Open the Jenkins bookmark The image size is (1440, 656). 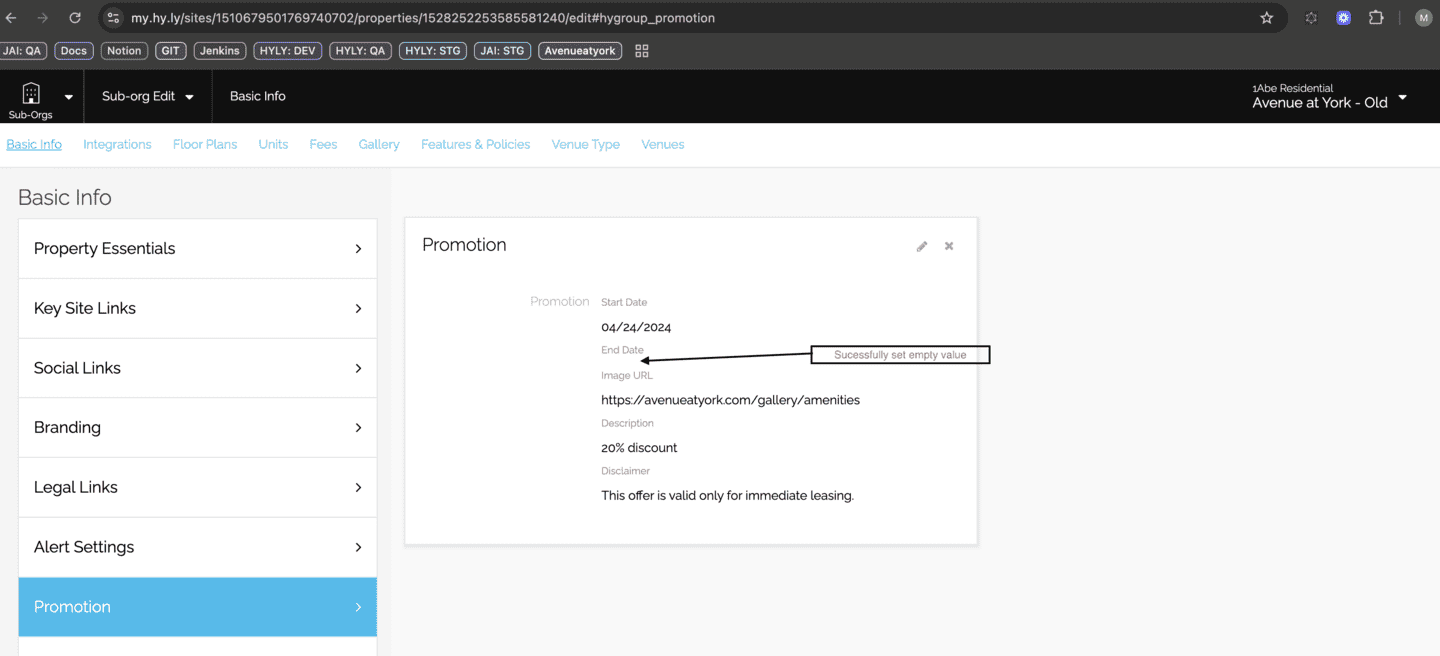tap(220, 51)
